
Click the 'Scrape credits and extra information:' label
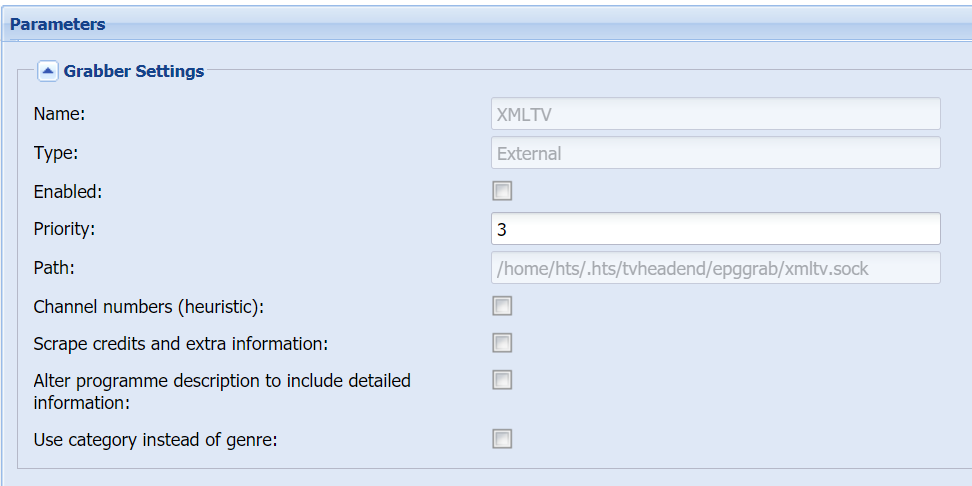[x=181, y=343]
